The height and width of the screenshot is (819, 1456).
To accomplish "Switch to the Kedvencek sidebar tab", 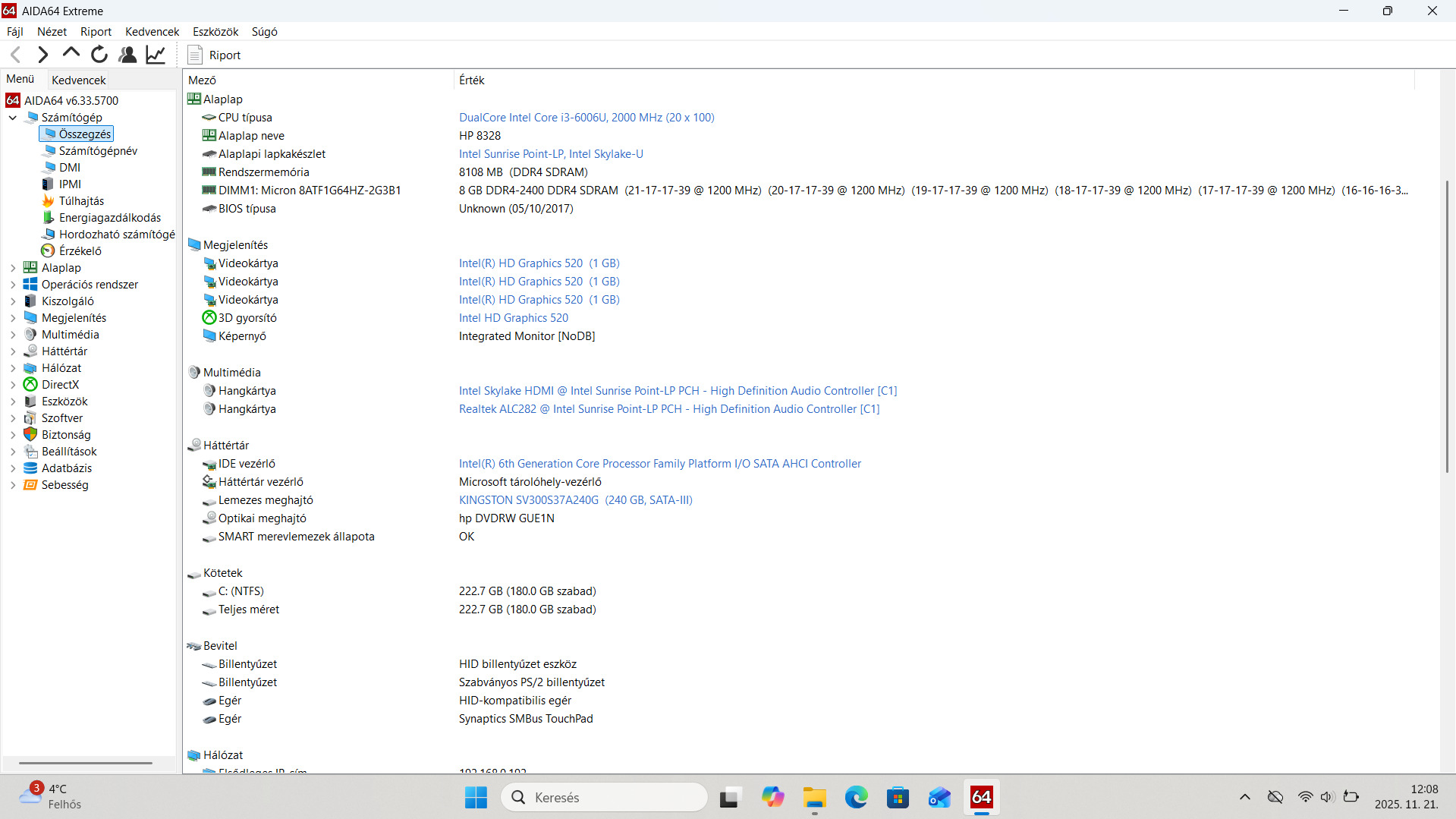I will [x=79, y=80].
